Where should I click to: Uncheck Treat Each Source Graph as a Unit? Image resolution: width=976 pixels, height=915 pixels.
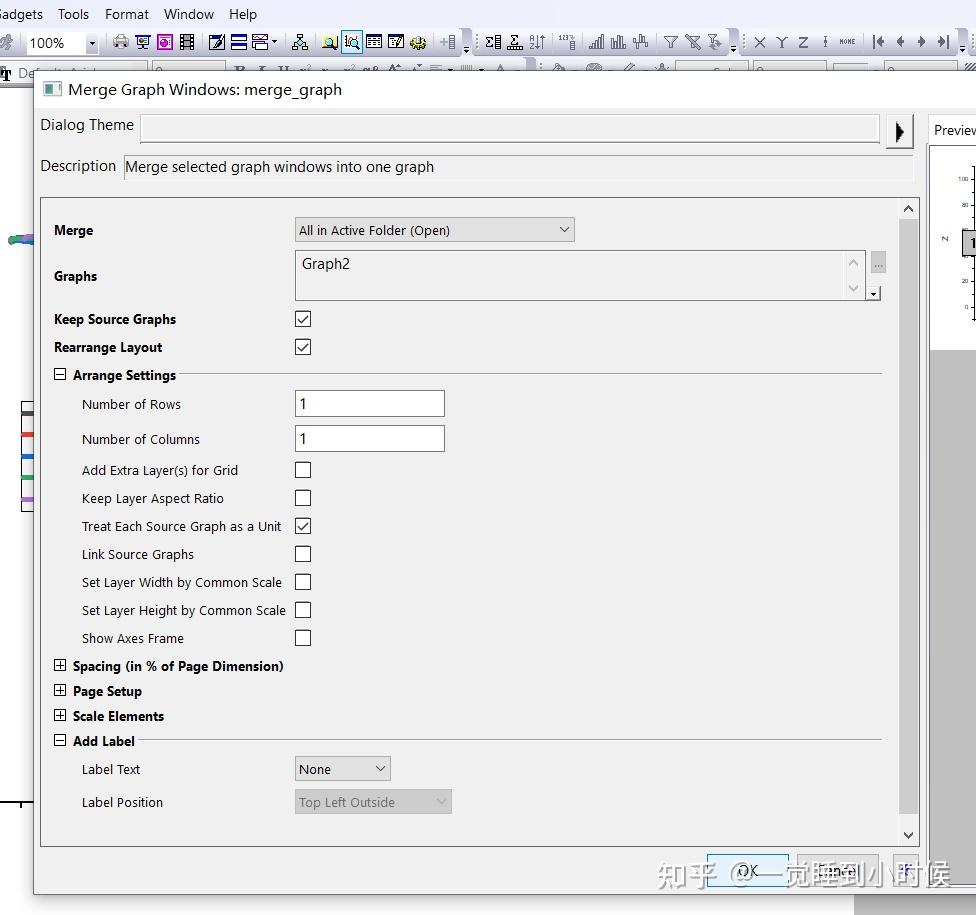coord(303,526)
